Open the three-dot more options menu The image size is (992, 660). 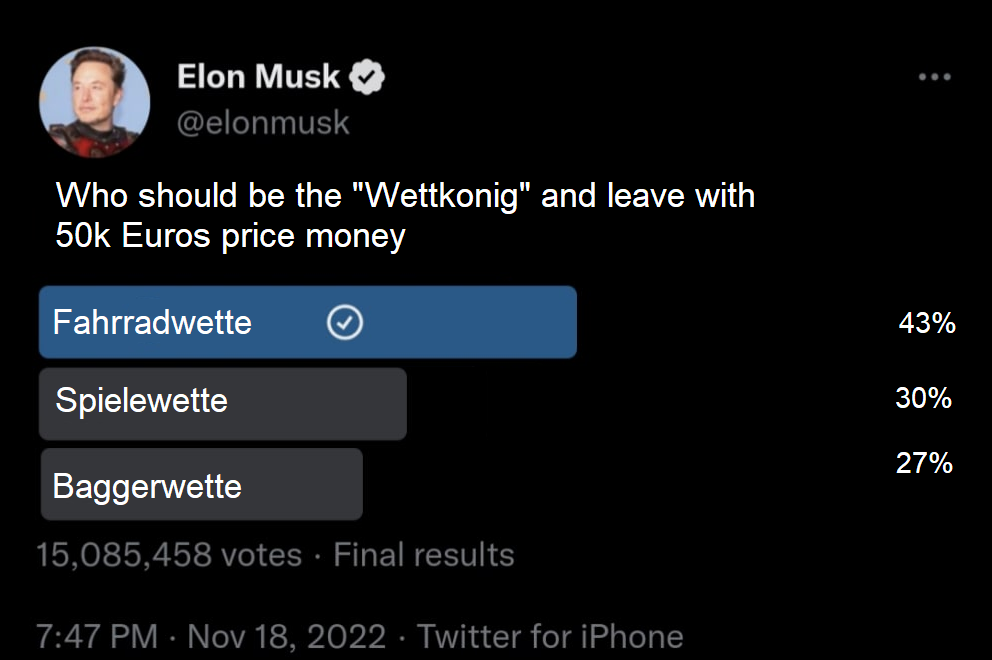[x=934, y=77]
